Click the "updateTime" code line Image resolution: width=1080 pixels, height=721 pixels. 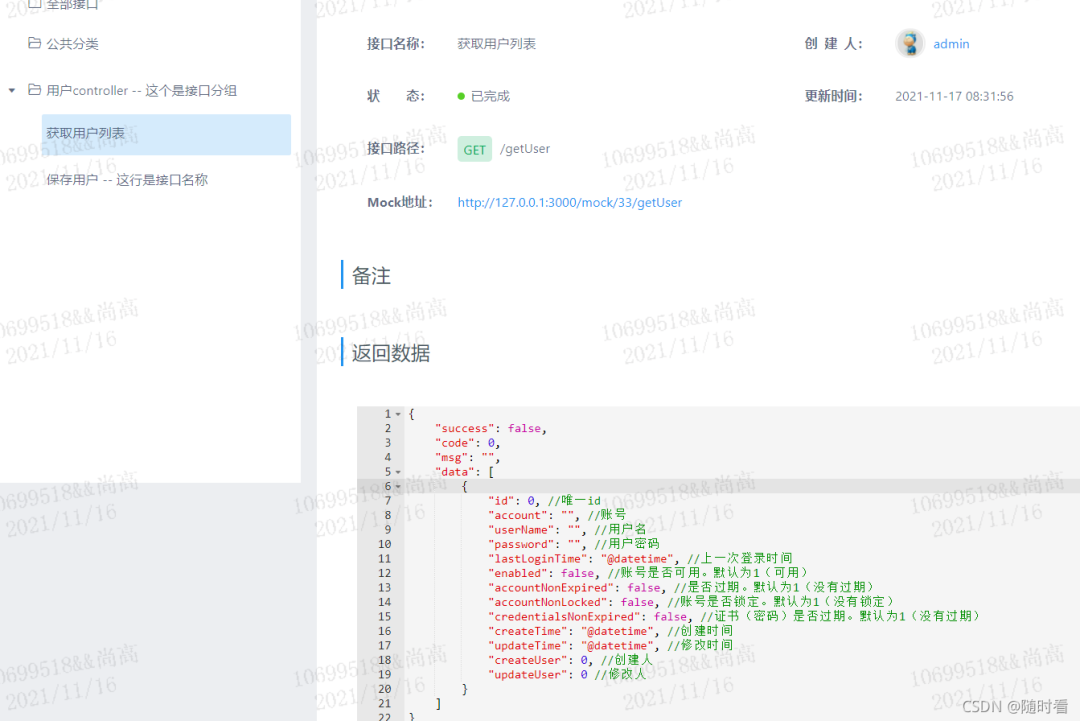[x=610, y=645]
